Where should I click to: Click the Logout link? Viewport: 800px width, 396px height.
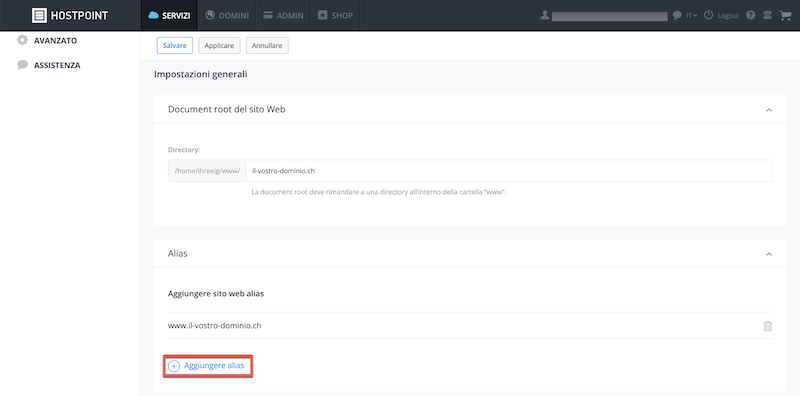728,16
